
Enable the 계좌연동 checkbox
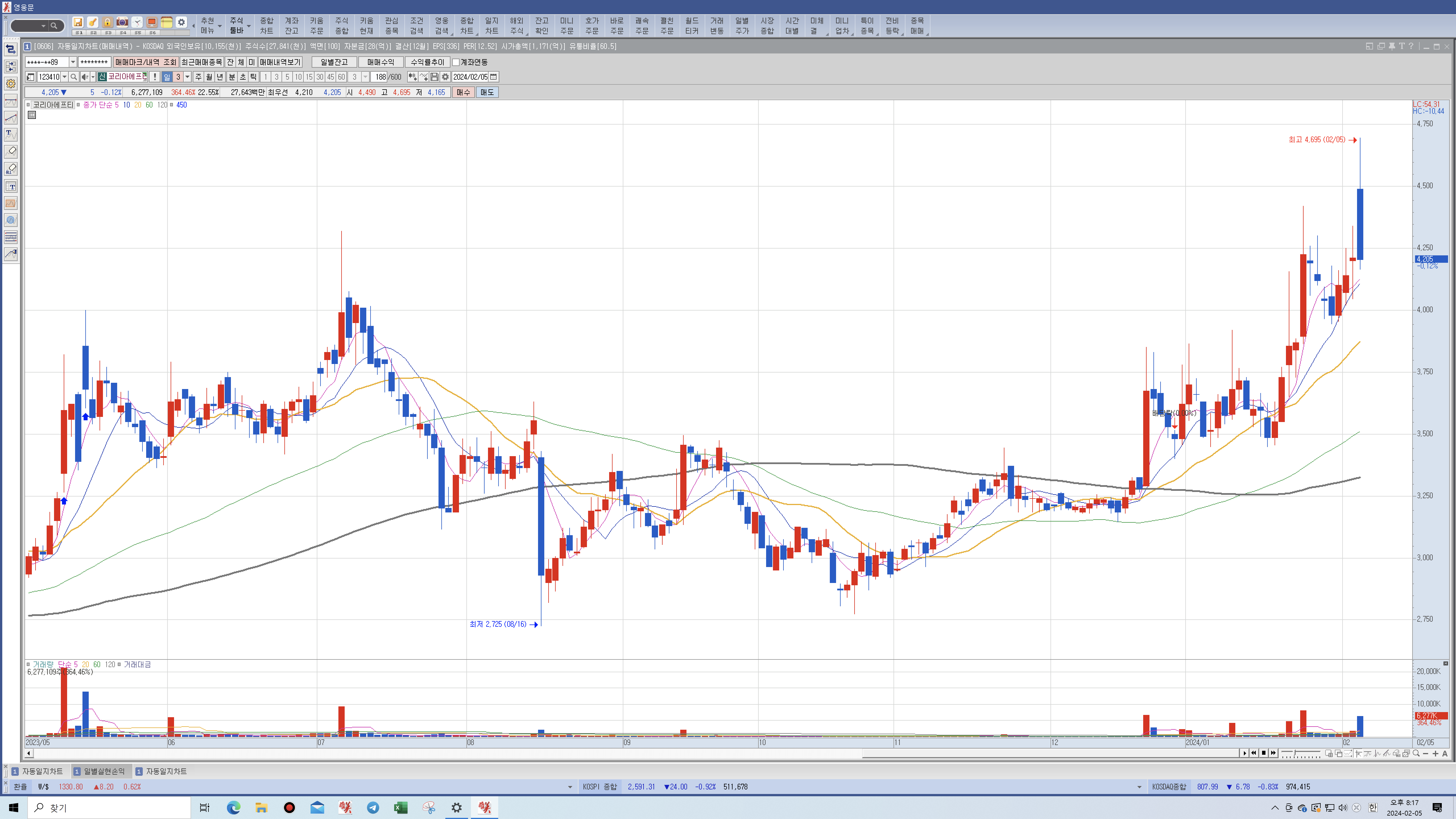pos(456,62)
